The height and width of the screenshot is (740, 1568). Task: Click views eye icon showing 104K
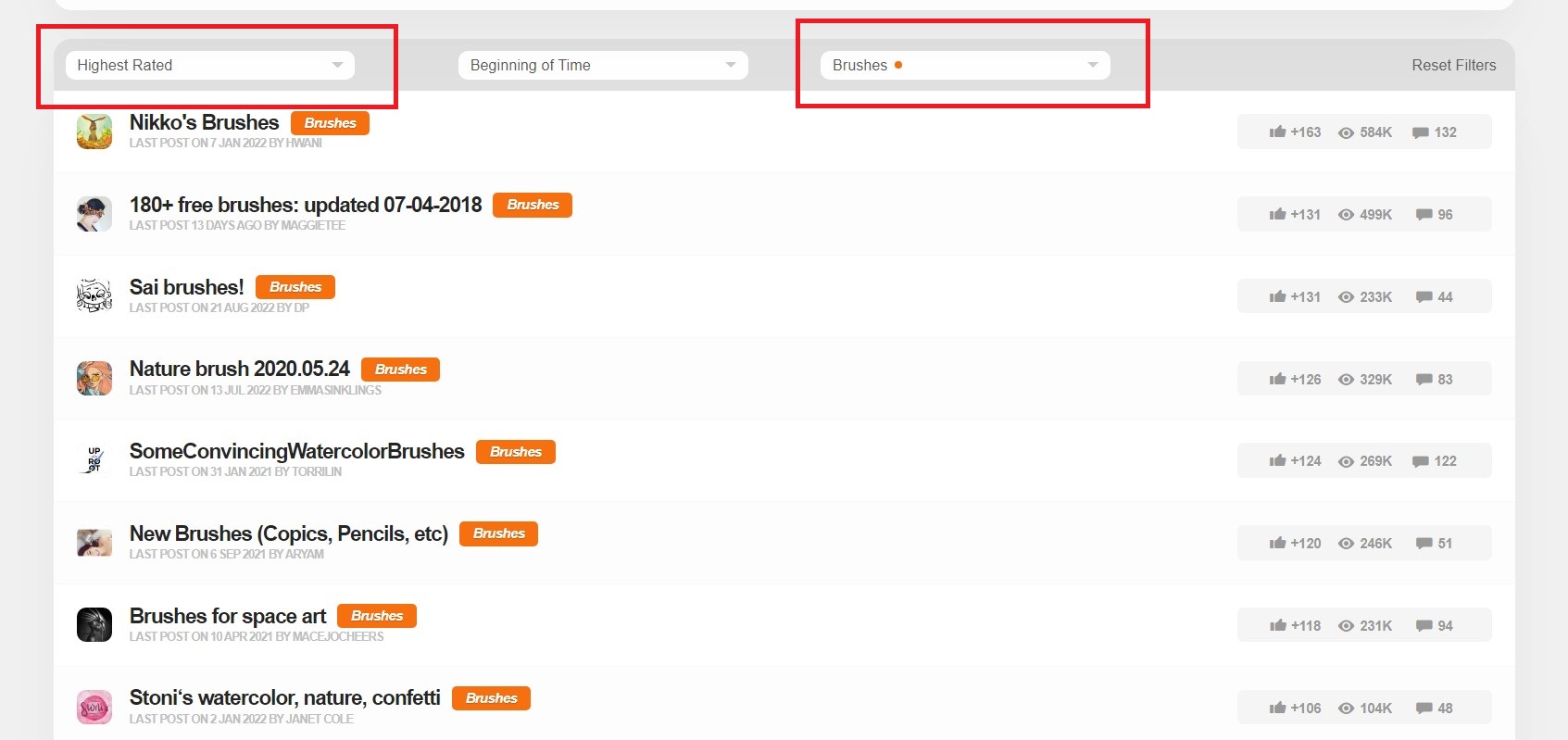[x=1346, y=709]
